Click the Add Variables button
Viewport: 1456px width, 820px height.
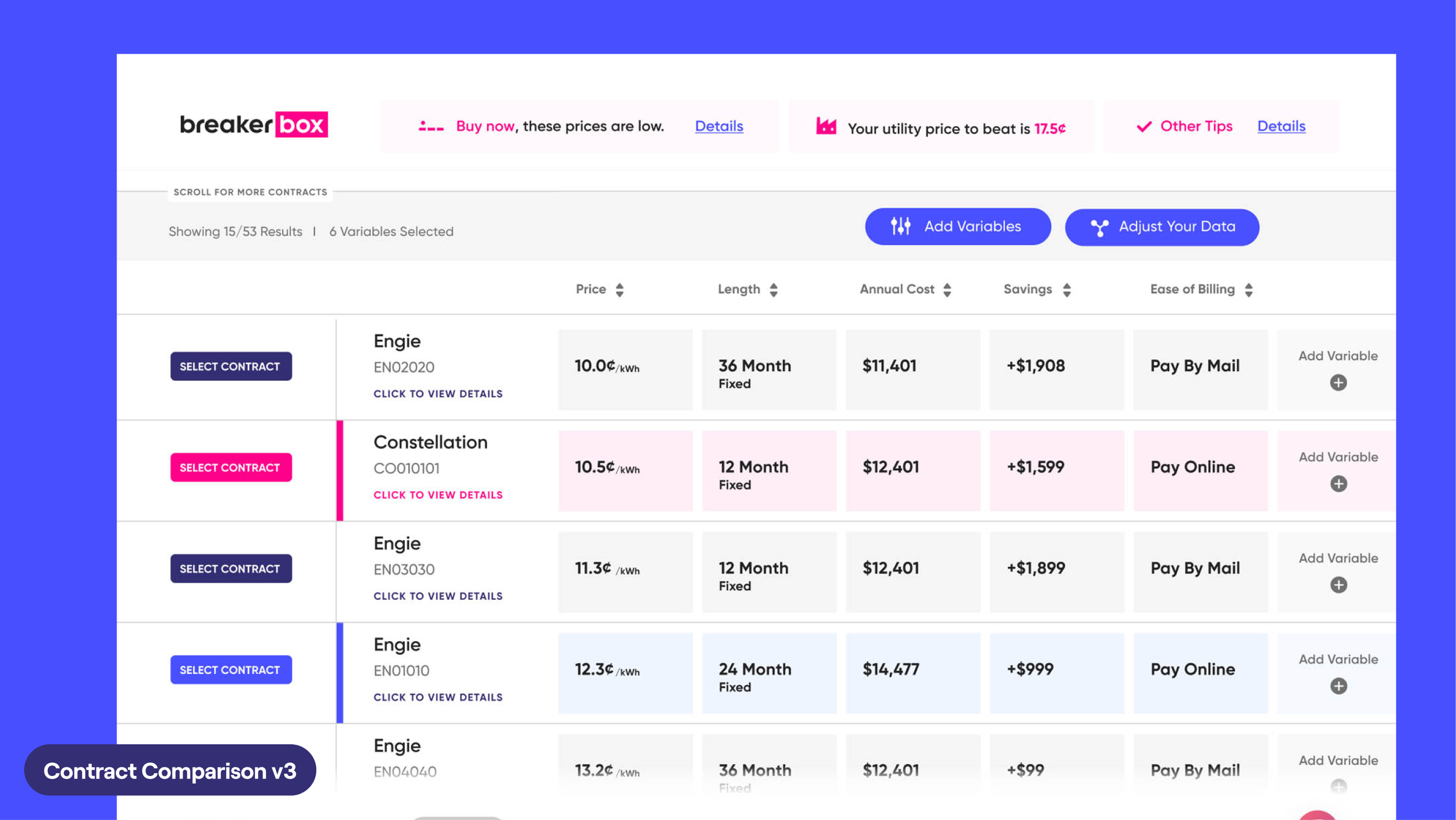(958, 227)
